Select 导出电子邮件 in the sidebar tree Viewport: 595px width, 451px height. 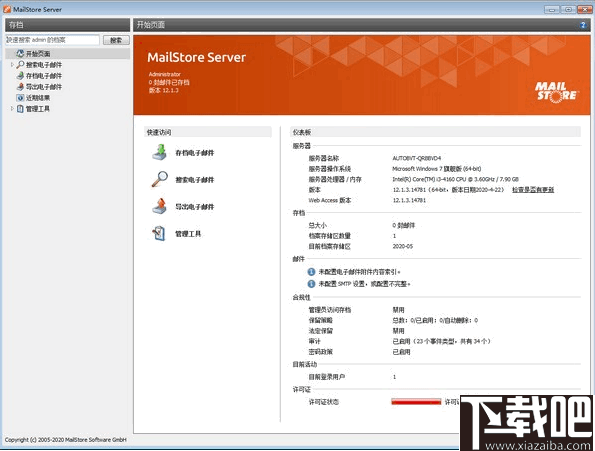[44, 87]
